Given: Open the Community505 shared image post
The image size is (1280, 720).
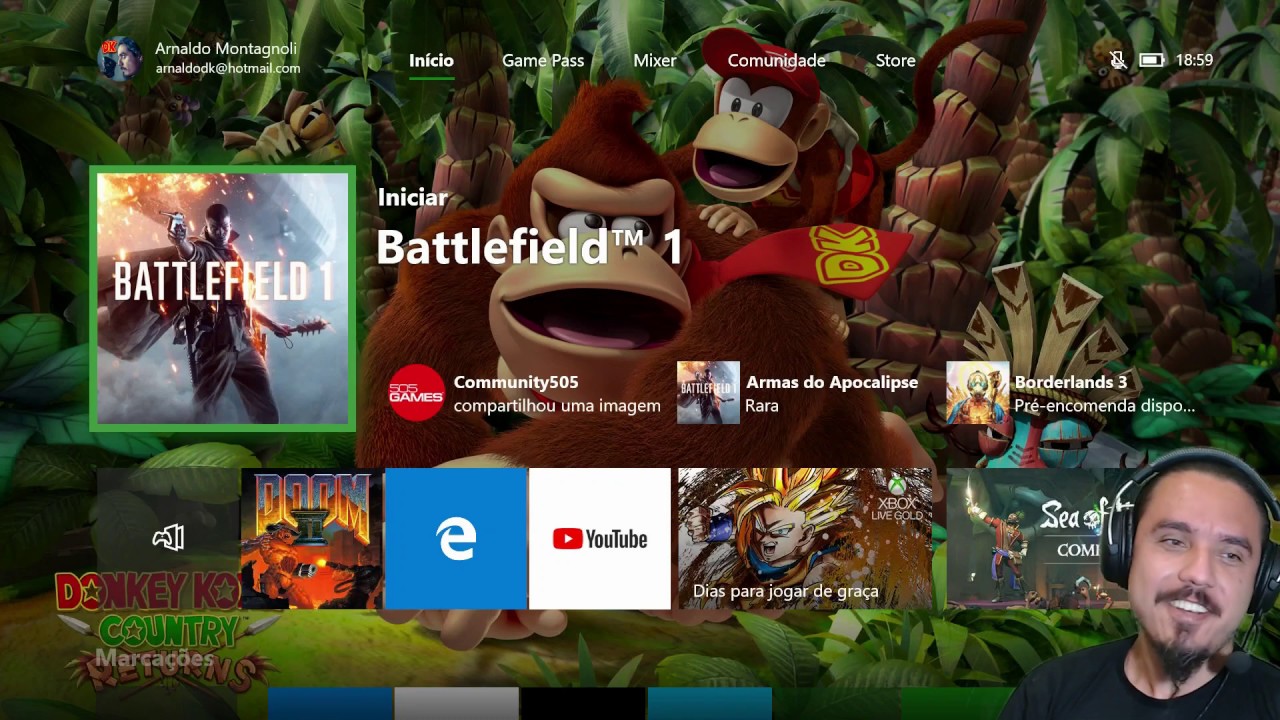Looking at the screenshot, I should click(557, 394).
